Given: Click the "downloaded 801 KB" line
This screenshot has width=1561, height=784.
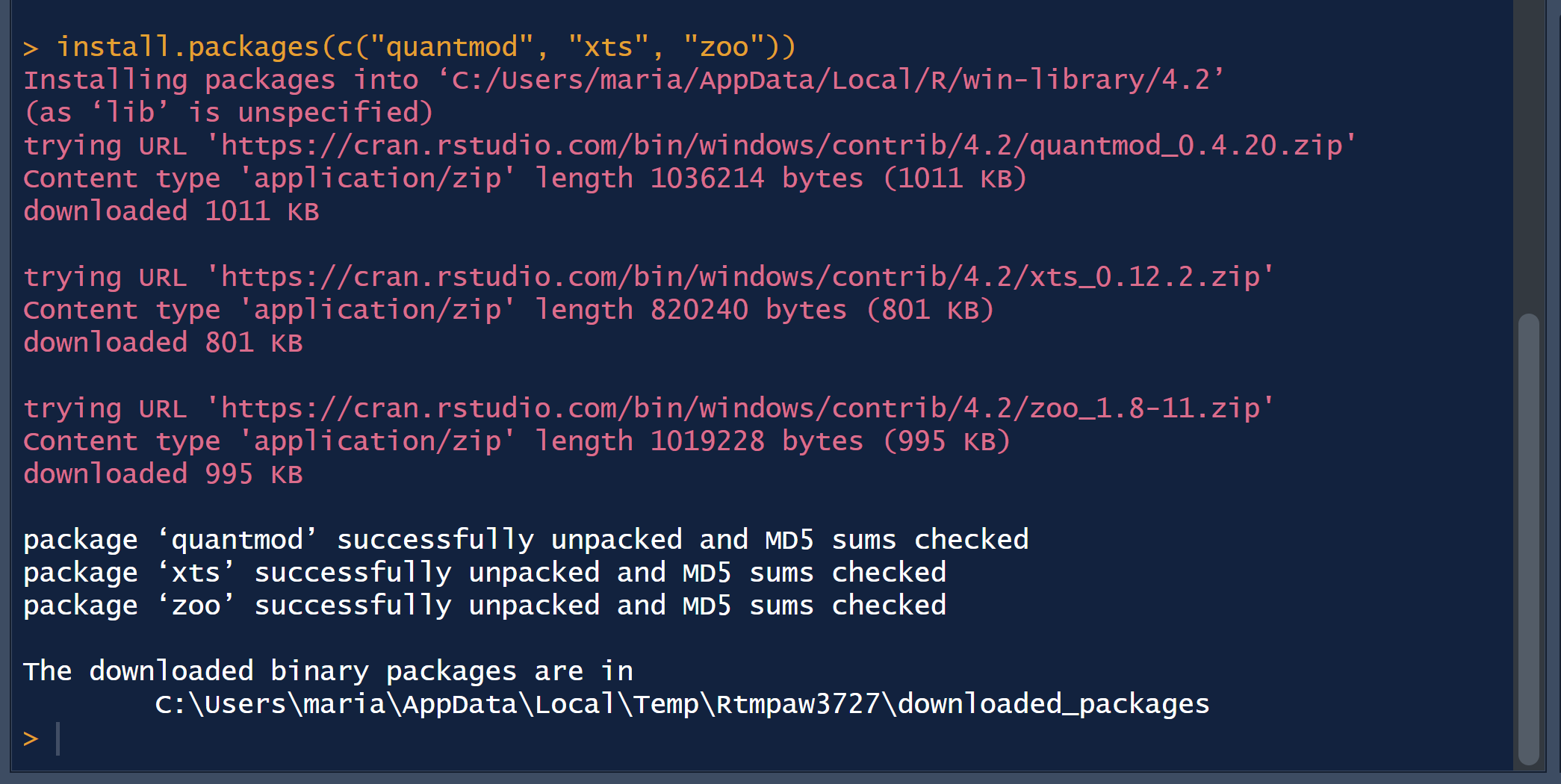Looking at the screenshot, I should pos(163,342).
